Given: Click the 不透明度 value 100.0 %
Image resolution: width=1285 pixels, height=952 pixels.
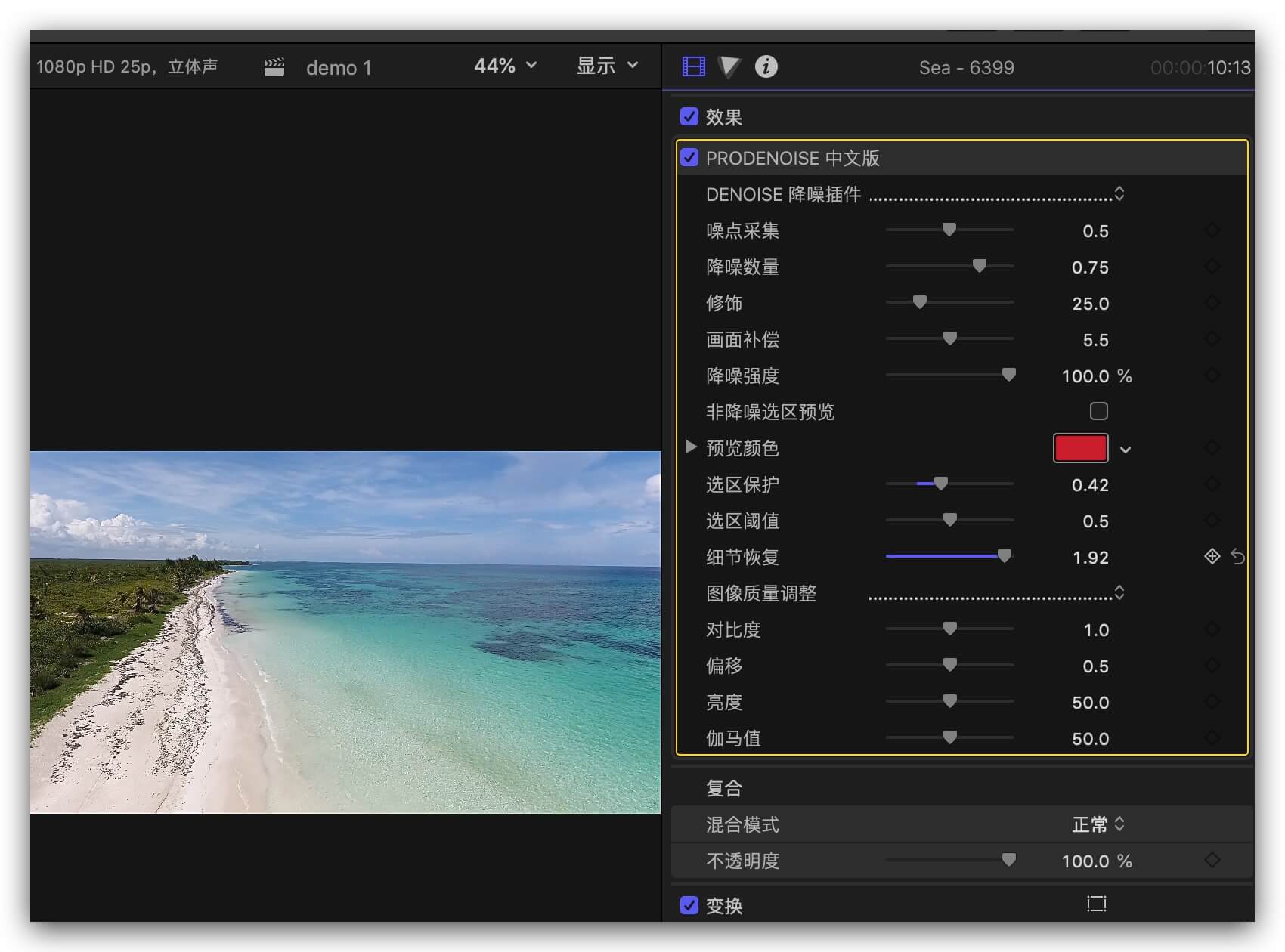Looking at the screenshot, I should [1097, 861].
